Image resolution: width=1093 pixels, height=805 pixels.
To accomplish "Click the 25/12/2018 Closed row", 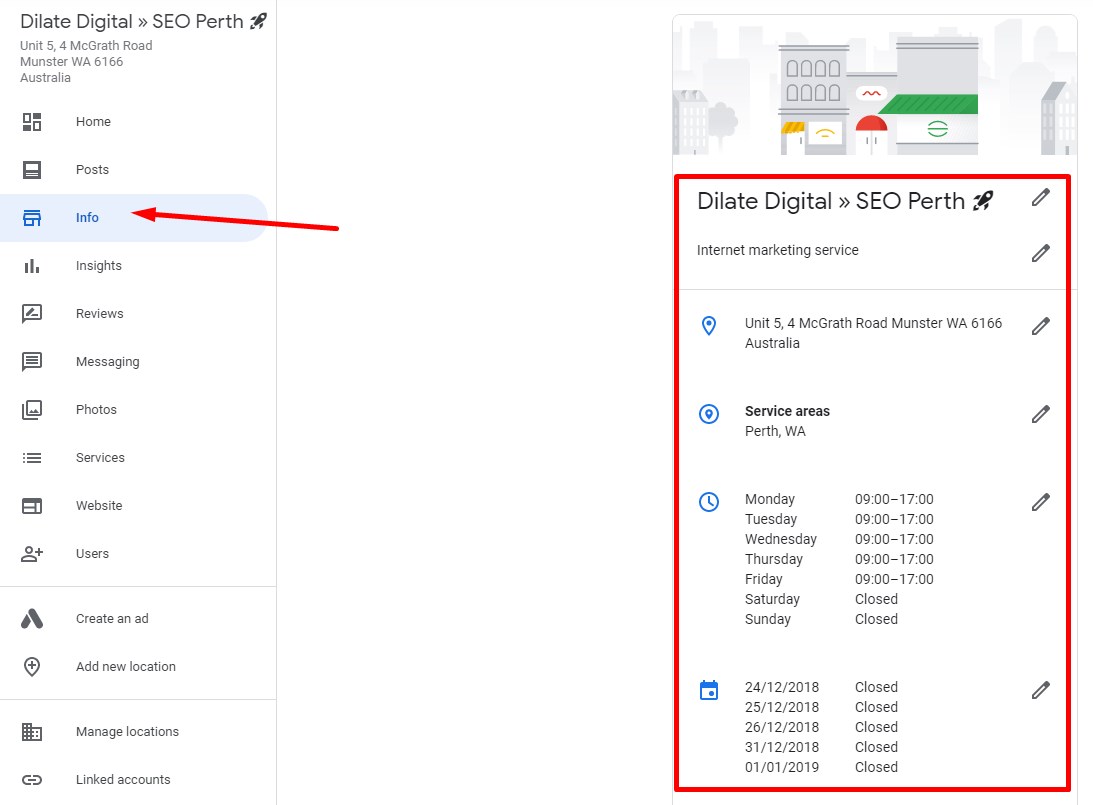I will pyautogui.click(x=822, y=707).
